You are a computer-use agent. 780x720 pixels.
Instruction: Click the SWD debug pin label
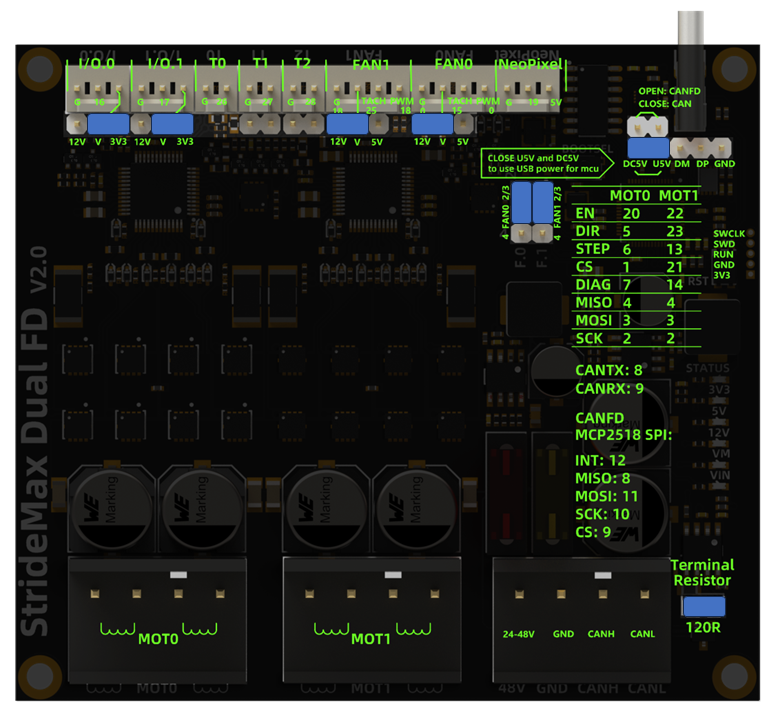point(724,244)
